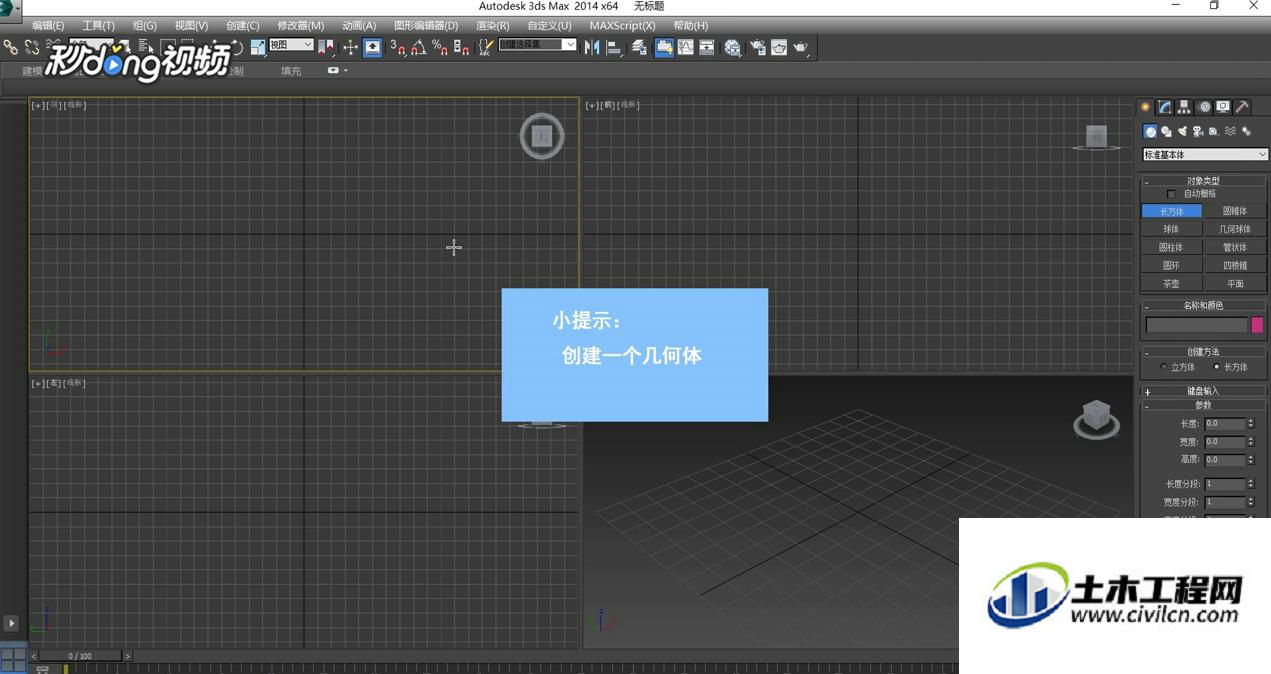The width and height of the screenshot is (1271, 674).
Task: Open the 创建(C) menu
Action: coord(242,26)
